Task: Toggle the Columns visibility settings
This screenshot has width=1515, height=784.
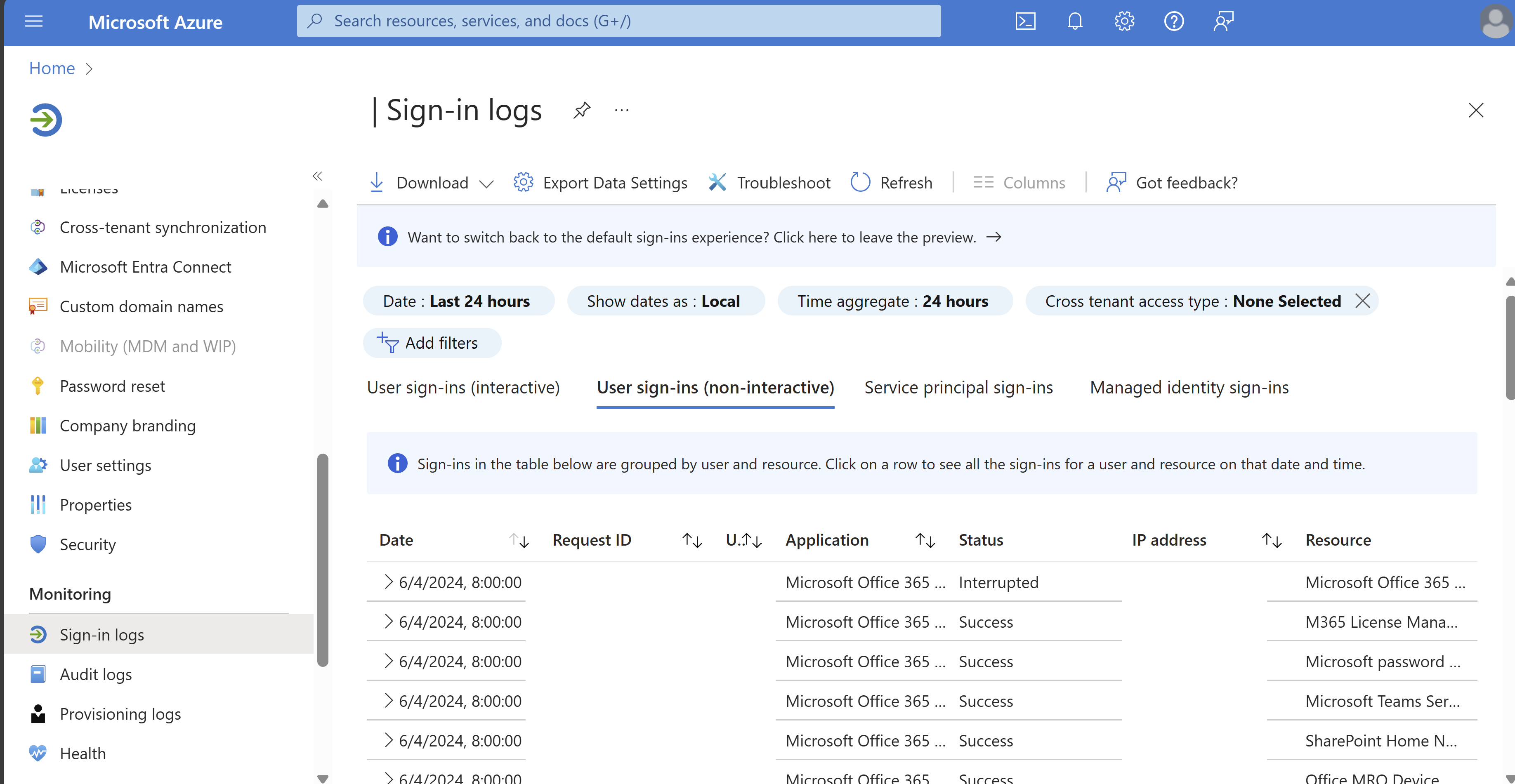Action: click(1019, 182)
